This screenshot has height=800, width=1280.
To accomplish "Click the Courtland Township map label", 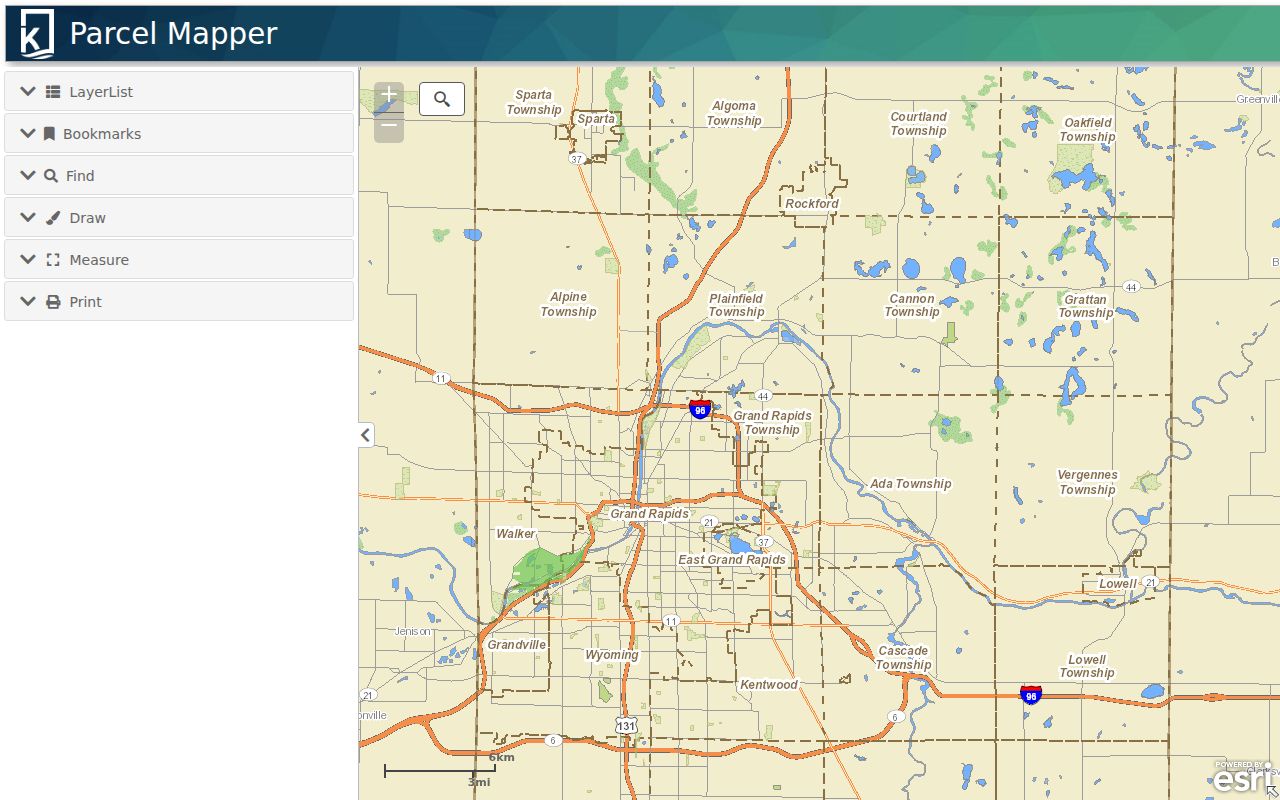I will 918,124.
